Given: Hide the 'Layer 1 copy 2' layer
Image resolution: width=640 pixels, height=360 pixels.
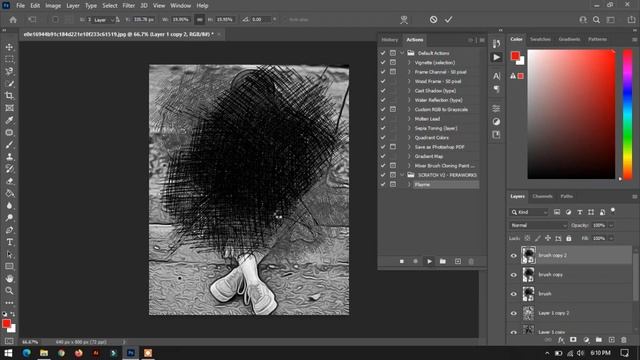Looking at the screenshot, I should coord(514,313).
